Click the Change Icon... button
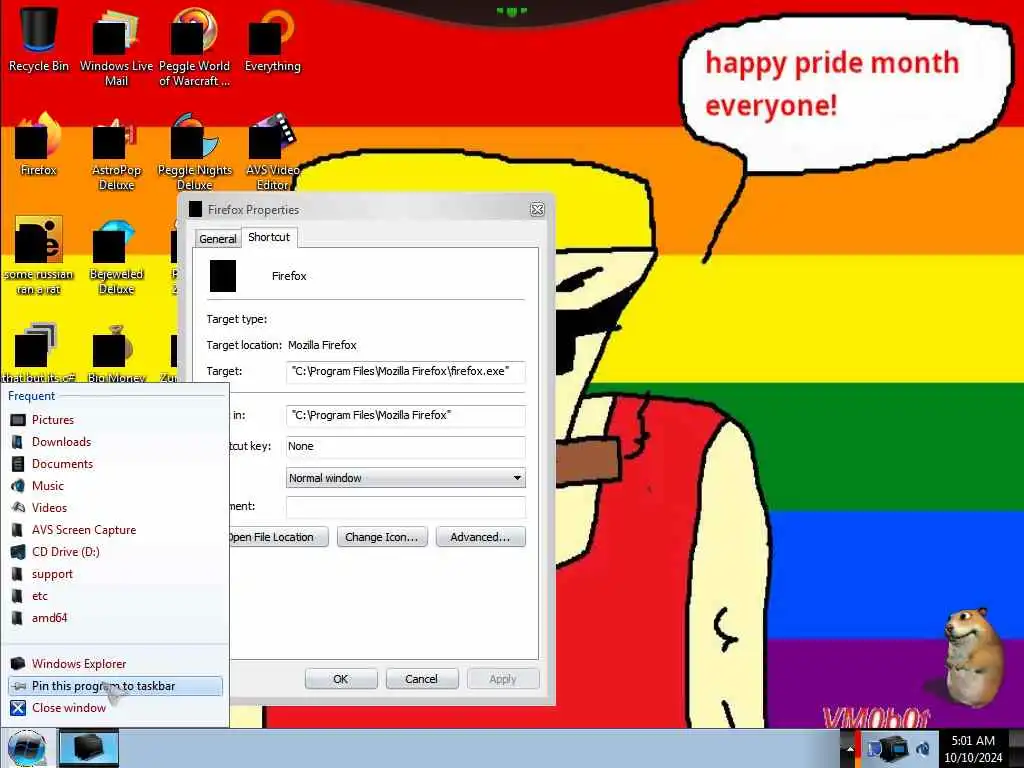 (x=382, y=537)
